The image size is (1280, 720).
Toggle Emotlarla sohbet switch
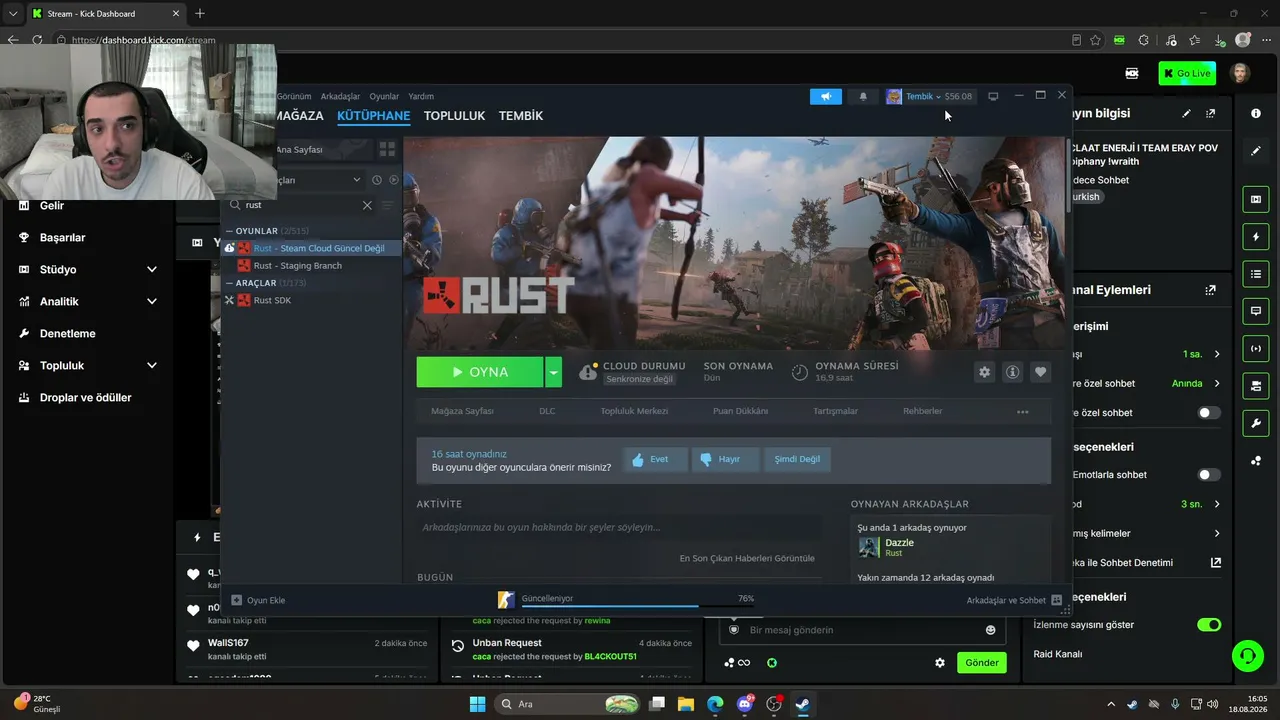[x=1209, y=475]
